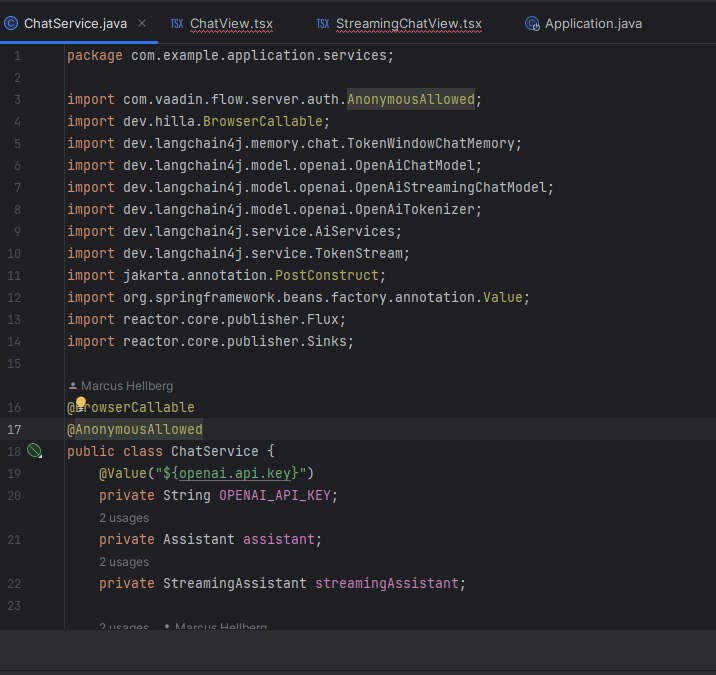Click the person icon next to Marcus Hellberg
Screen dimensions: 716x675
[73, 385]
